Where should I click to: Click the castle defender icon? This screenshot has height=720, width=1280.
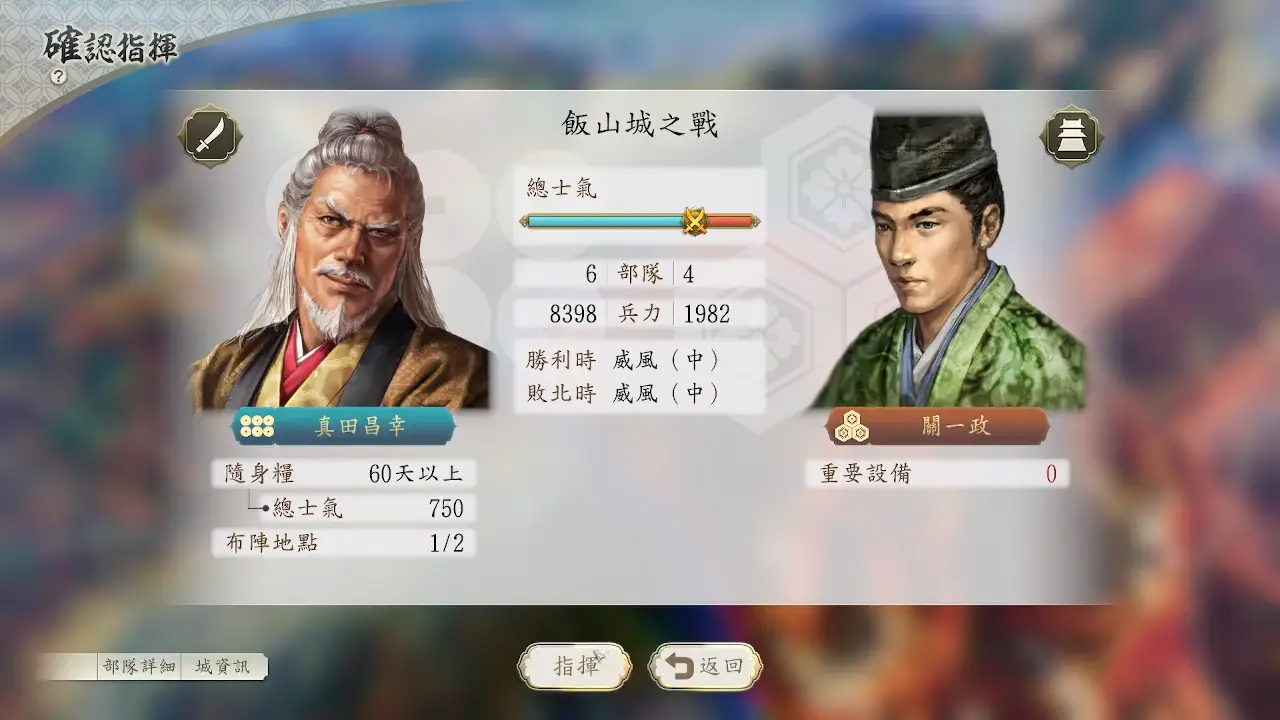[x=1072, y=136]
